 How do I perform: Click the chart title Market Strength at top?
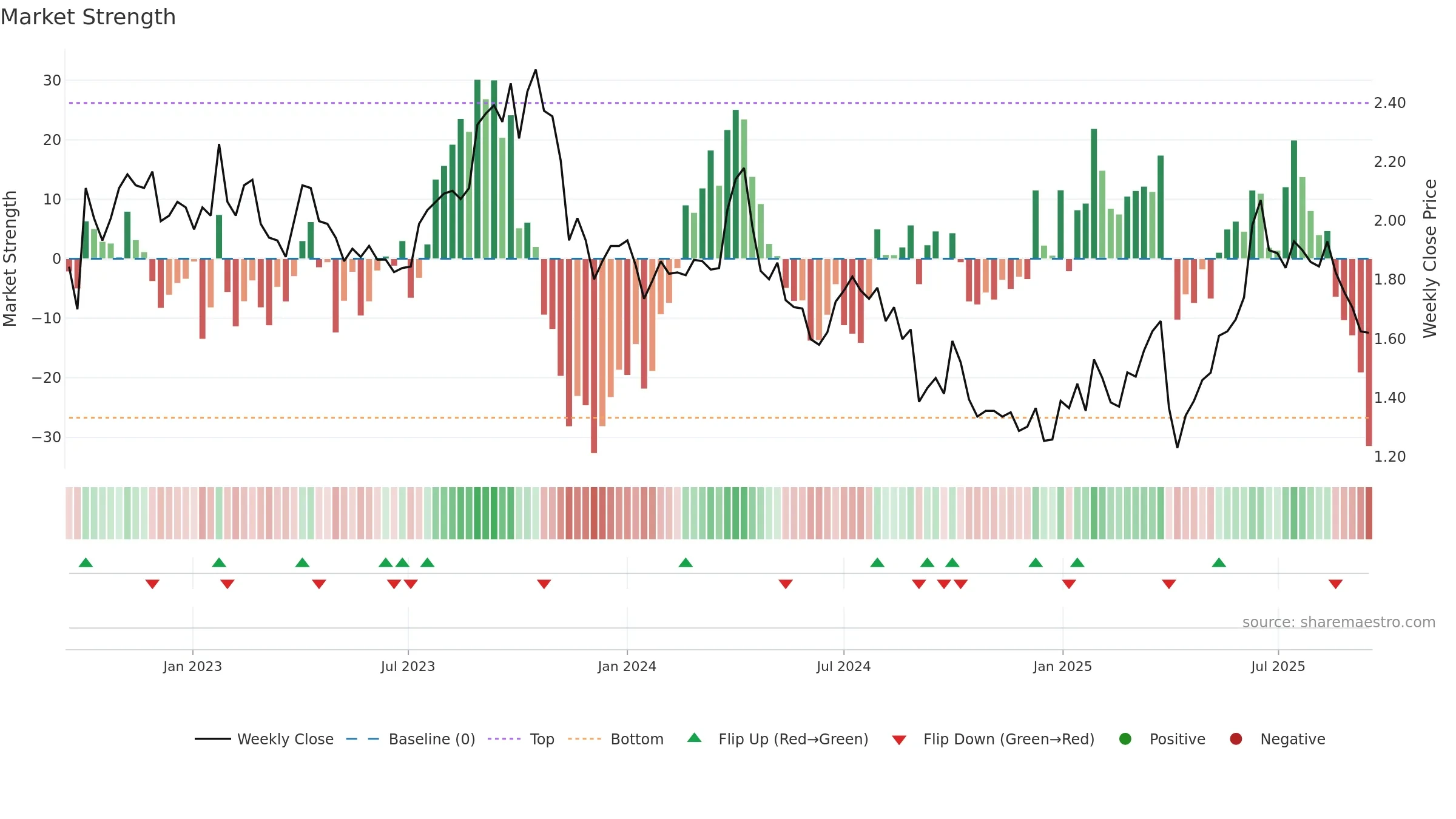(88, 17)
